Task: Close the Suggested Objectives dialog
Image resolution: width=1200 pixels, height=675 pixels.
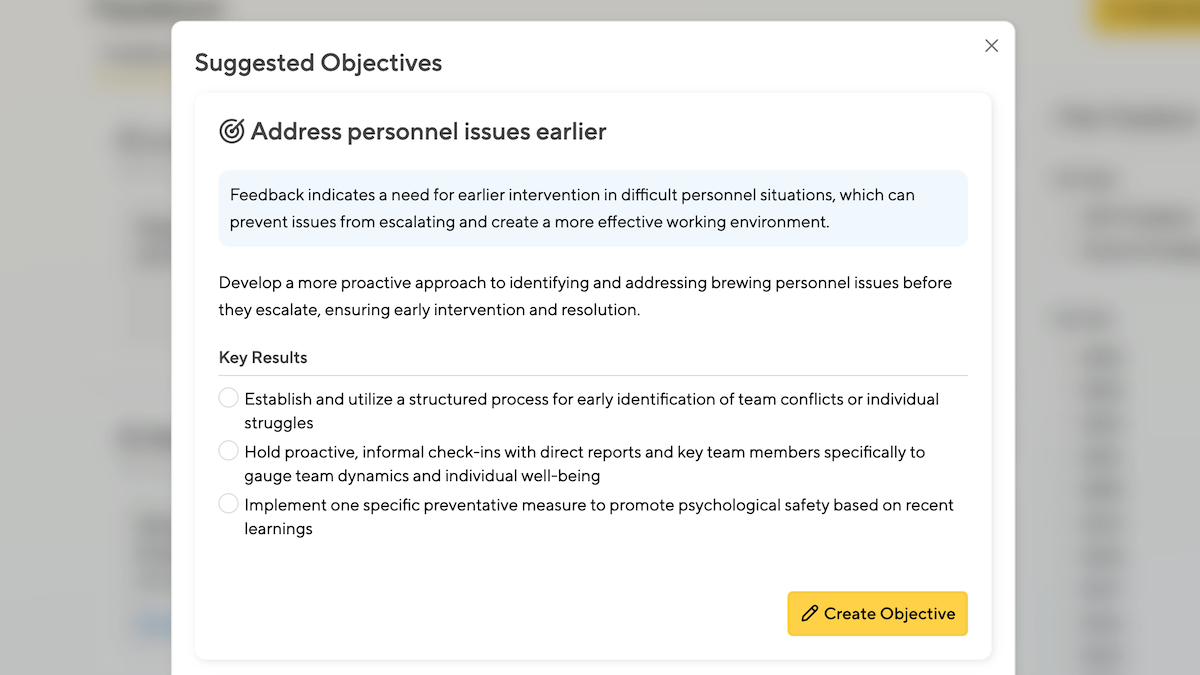Action: 991,46
